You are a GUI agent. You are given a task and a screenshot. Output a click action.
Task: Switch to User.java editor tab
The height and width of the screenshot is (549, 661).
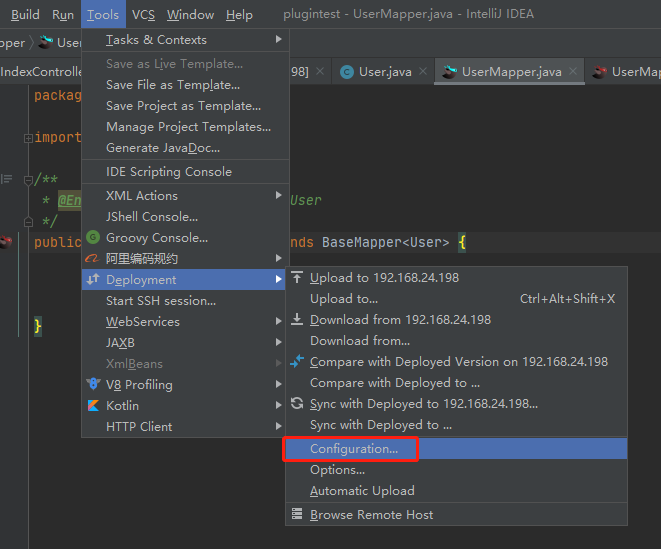(x=385, y=72)
